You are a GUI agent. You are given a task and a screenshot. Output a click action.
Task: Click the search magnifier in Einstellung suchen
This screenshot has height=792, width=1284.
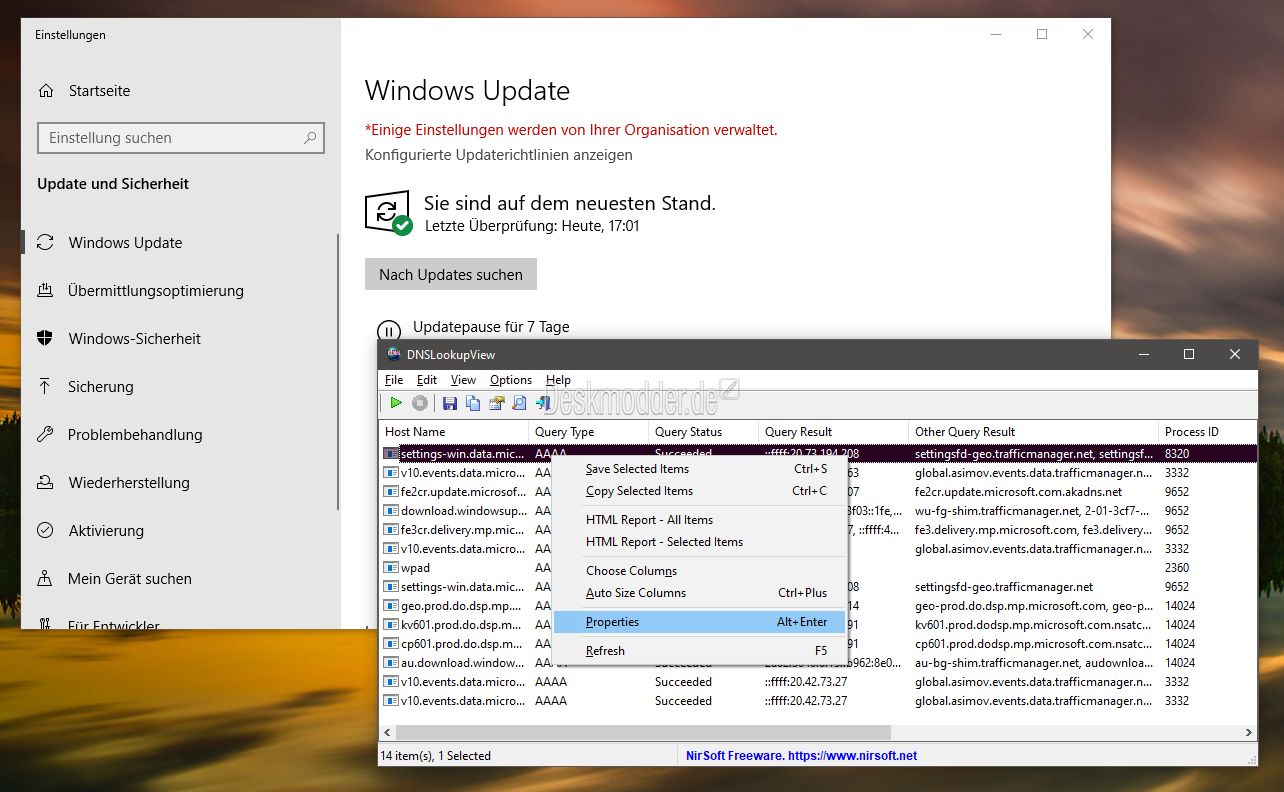[x=310, y=138]
